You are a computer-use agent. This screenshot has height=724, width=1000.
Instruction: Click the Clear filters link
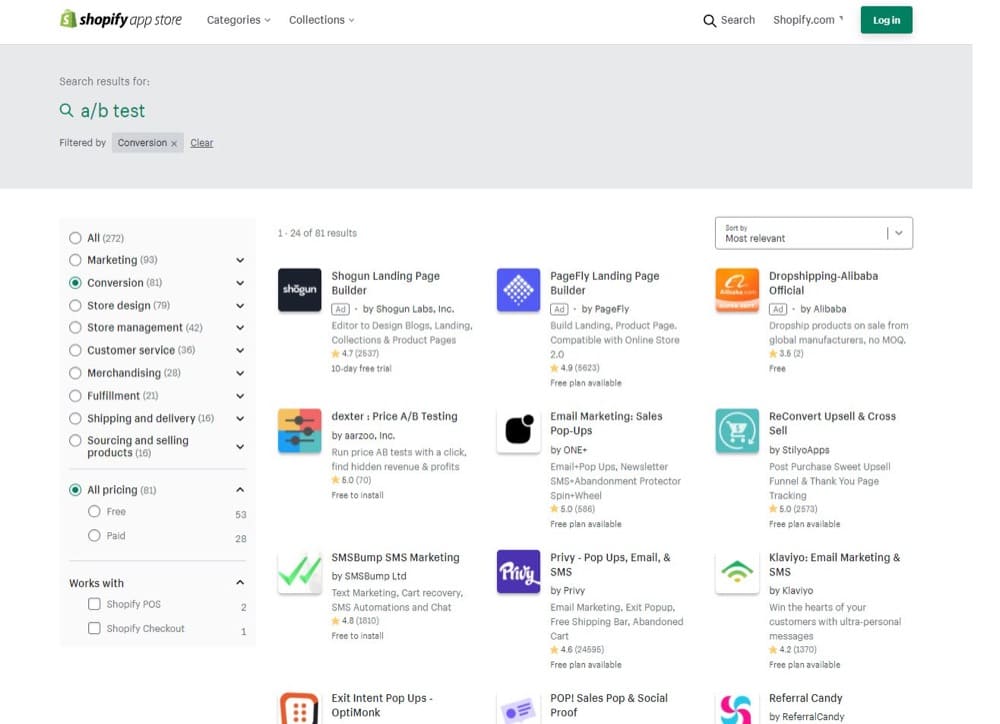tap(202, 143)
